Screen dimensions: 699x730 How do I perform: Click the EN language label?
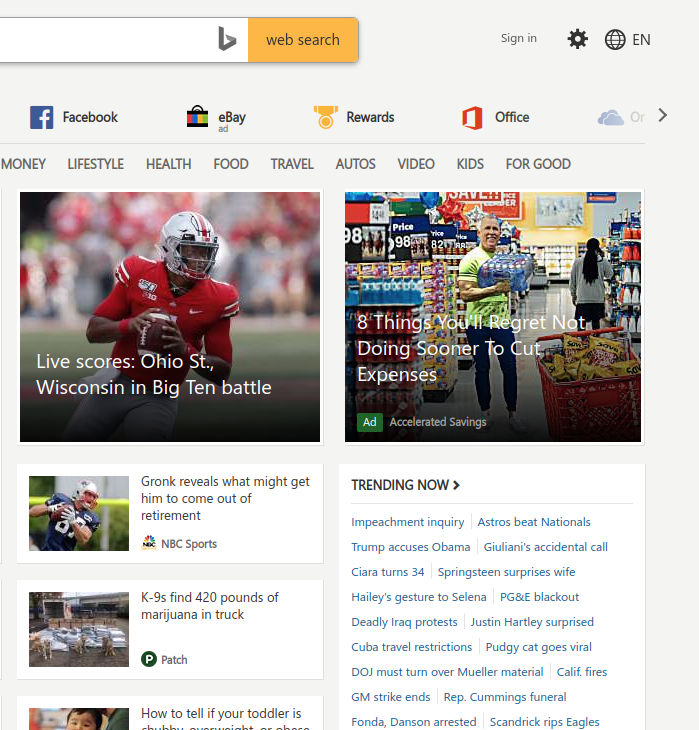point(641,40)
